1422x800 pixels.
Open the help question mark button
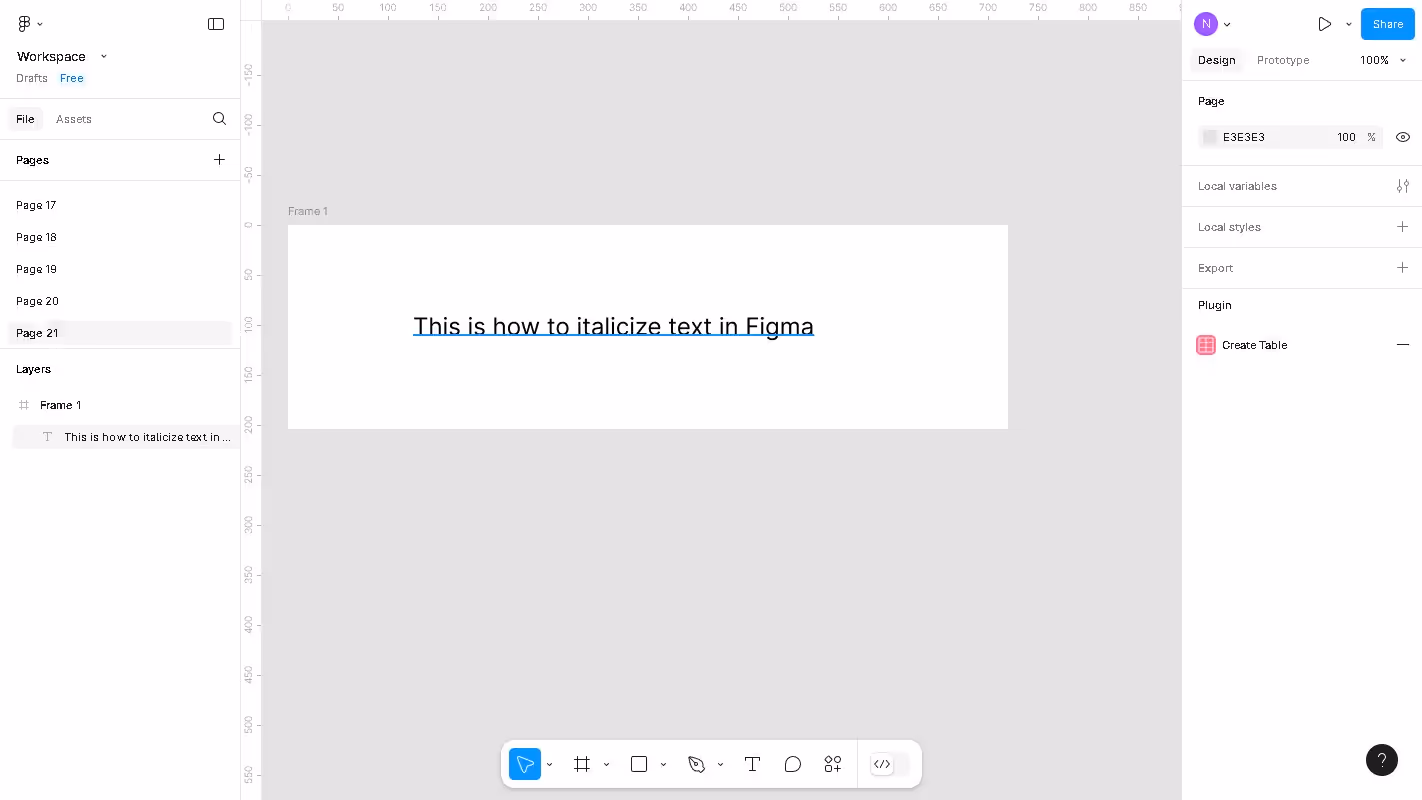pyautogui.click(x=1382, y=760)
